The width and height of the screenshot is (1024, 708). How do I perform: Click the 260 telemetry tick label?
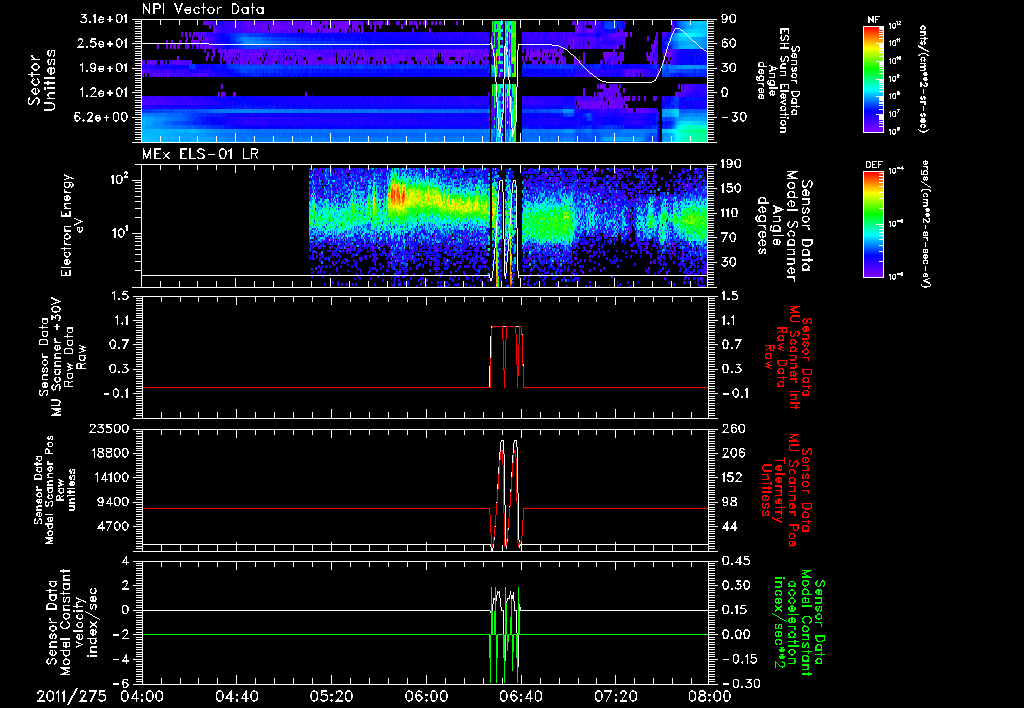(731, 428)
